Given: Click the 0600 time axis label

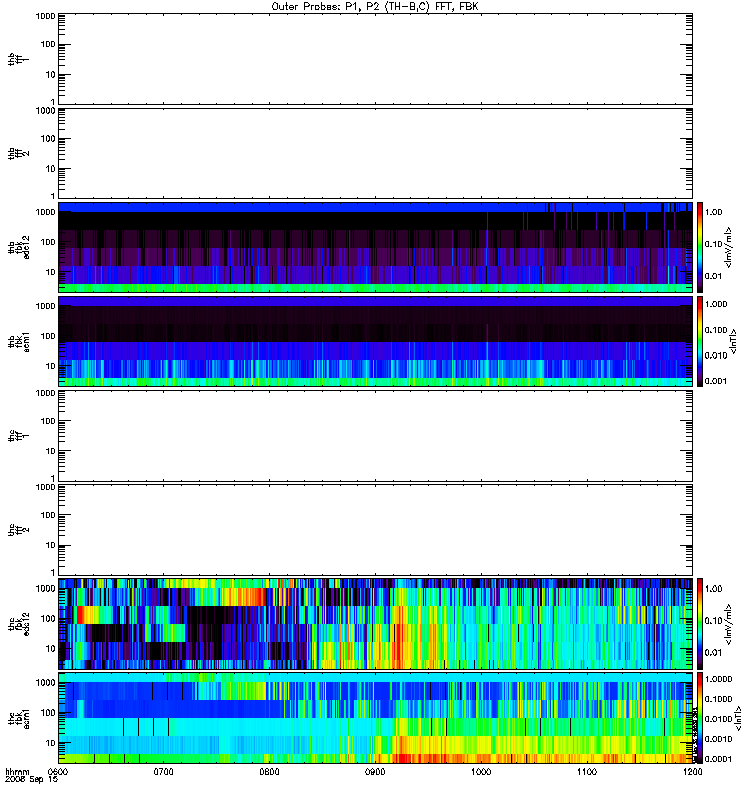Looking at the screenshot, I should pos(58,772).
